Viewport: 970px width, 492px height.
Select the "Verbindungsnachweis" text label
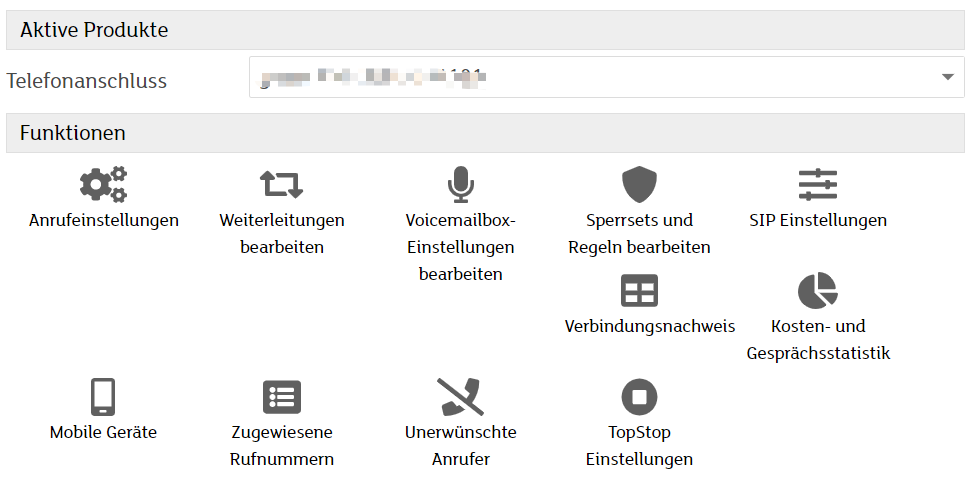[x=650, y=326]
